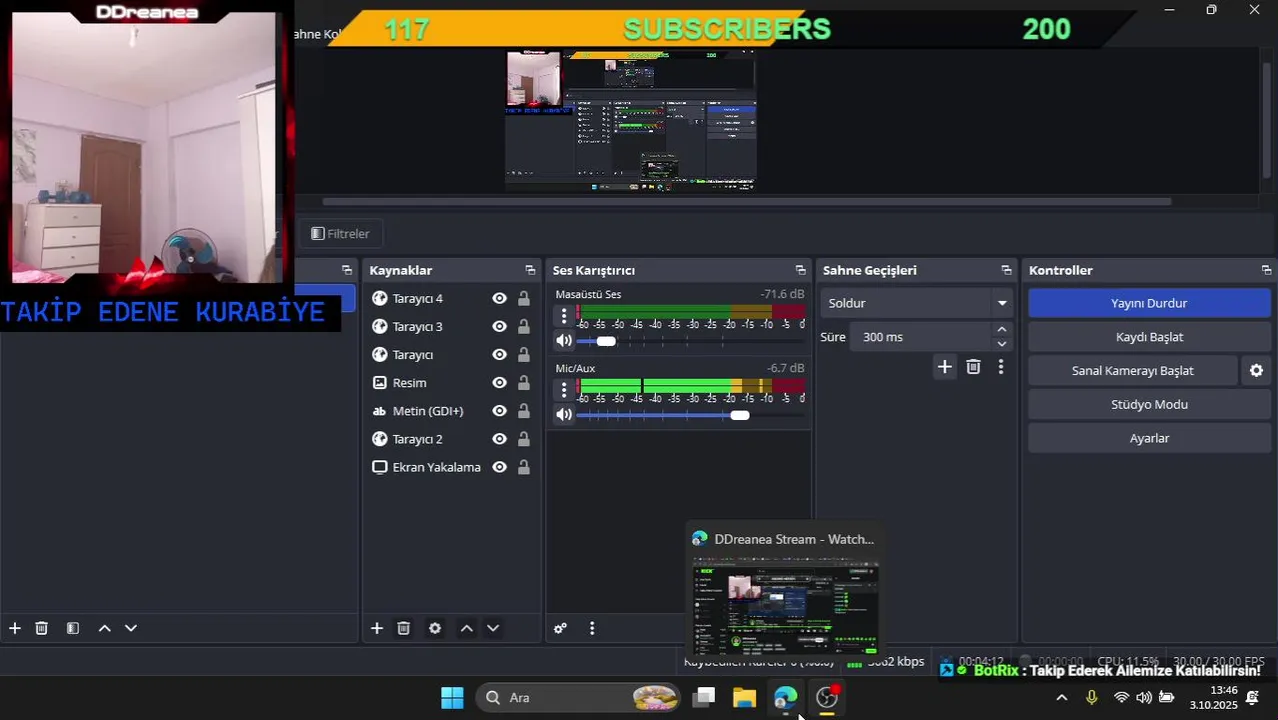Add a new scene transition

(x=944, y=367)
